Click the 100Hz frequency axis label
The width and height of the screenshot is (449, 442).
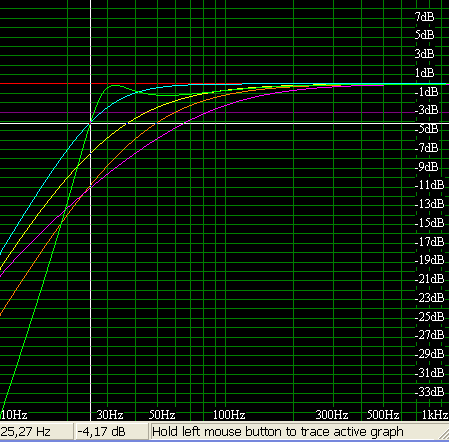(x=229, y=415)
